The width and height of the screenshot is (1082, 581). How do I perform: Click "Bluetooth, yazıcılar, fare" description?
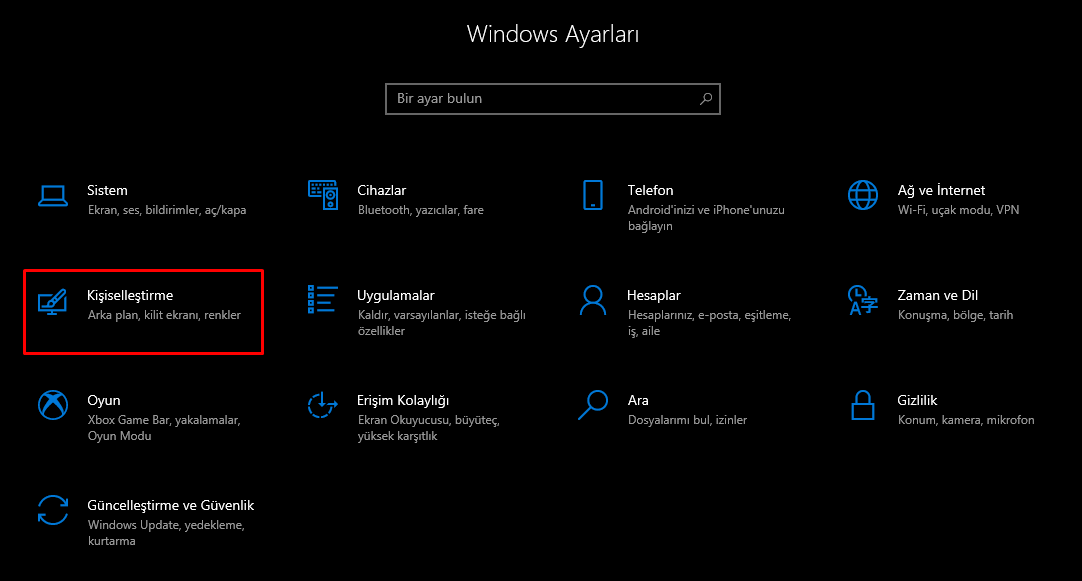pyautogui.click(x=420, y=210)
